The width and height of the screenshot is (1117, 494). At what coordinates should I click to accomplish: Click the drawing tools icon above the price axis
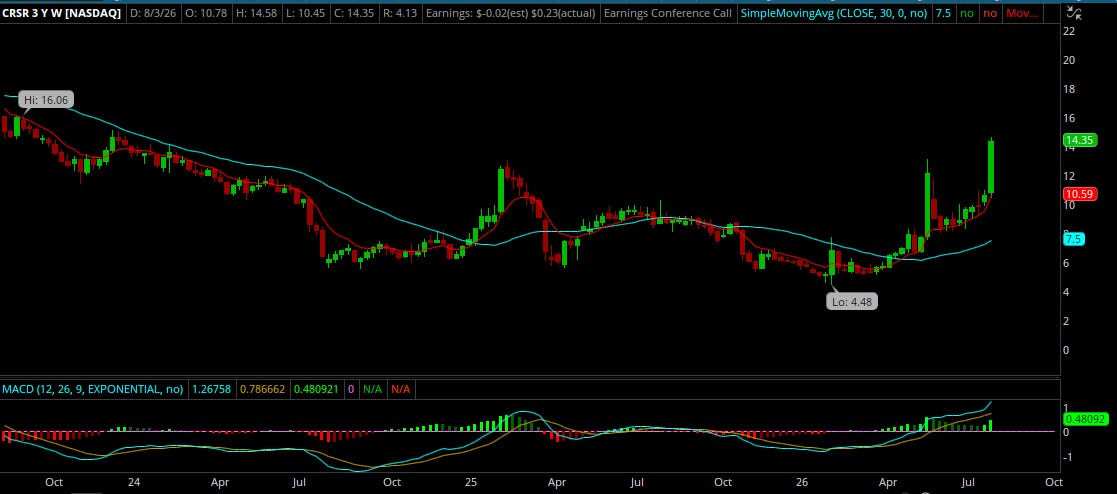[x=1075, y=13]
